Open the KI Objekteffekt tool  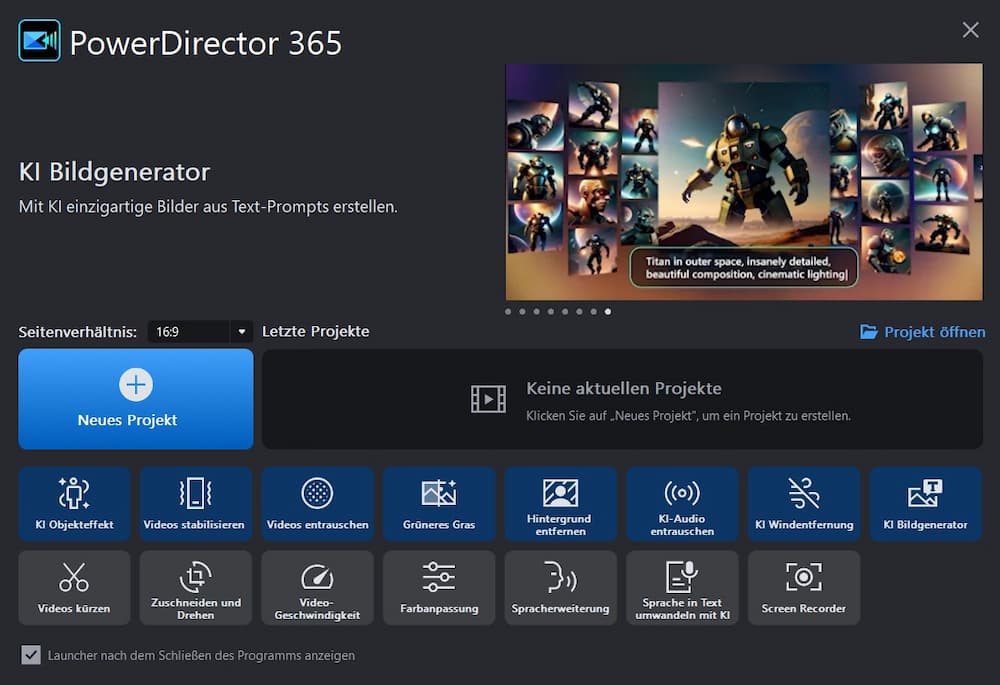click(74, 504)
